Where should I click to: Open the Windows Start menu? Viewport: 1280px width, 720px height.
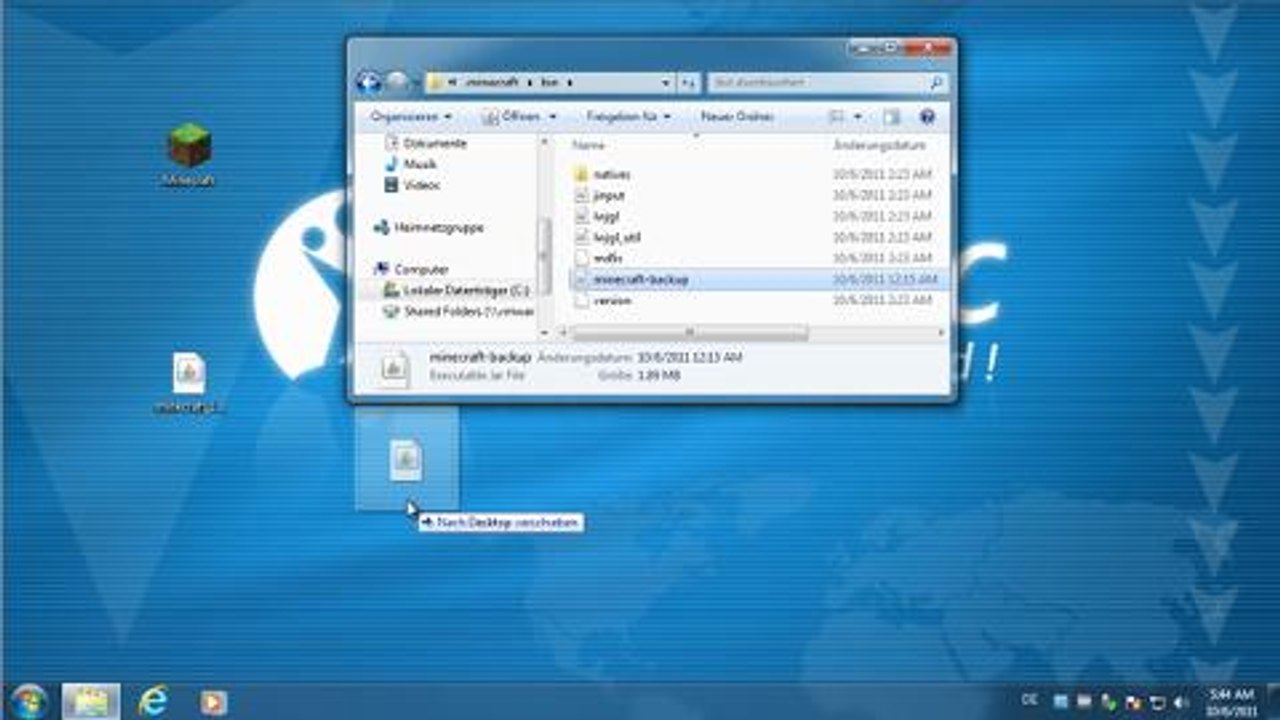pyautogui.click(x=29, y=701)
